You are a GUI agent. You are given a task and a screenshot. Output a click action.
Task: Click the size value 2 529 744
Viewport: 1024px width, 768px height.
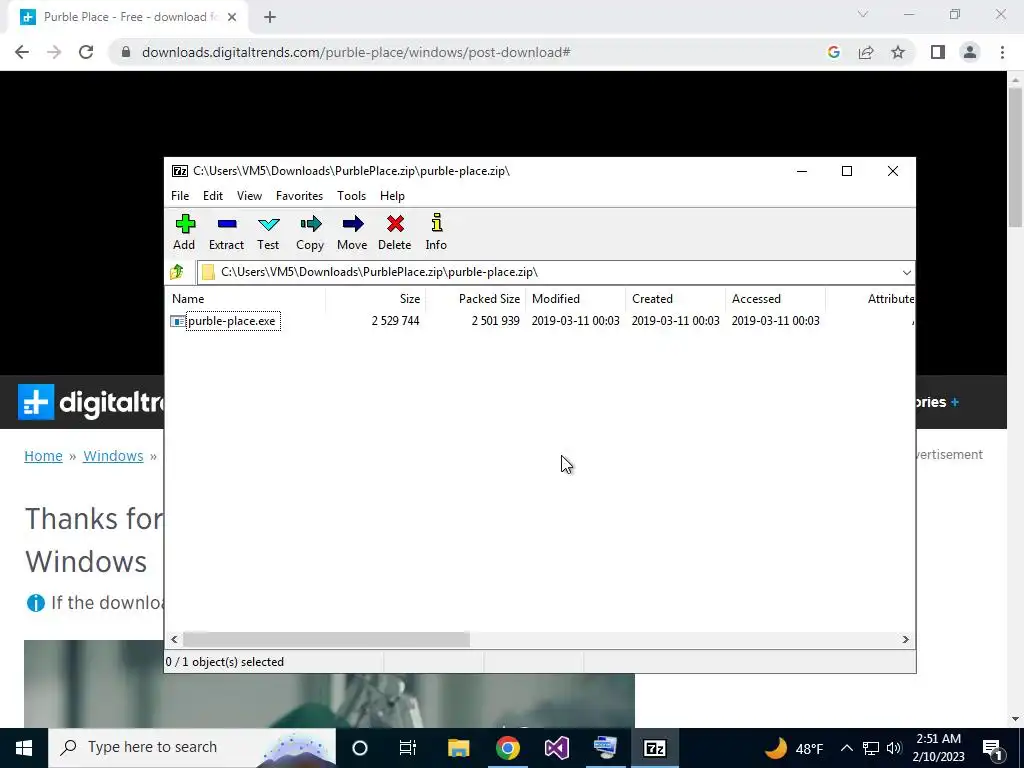coord(396,321)
